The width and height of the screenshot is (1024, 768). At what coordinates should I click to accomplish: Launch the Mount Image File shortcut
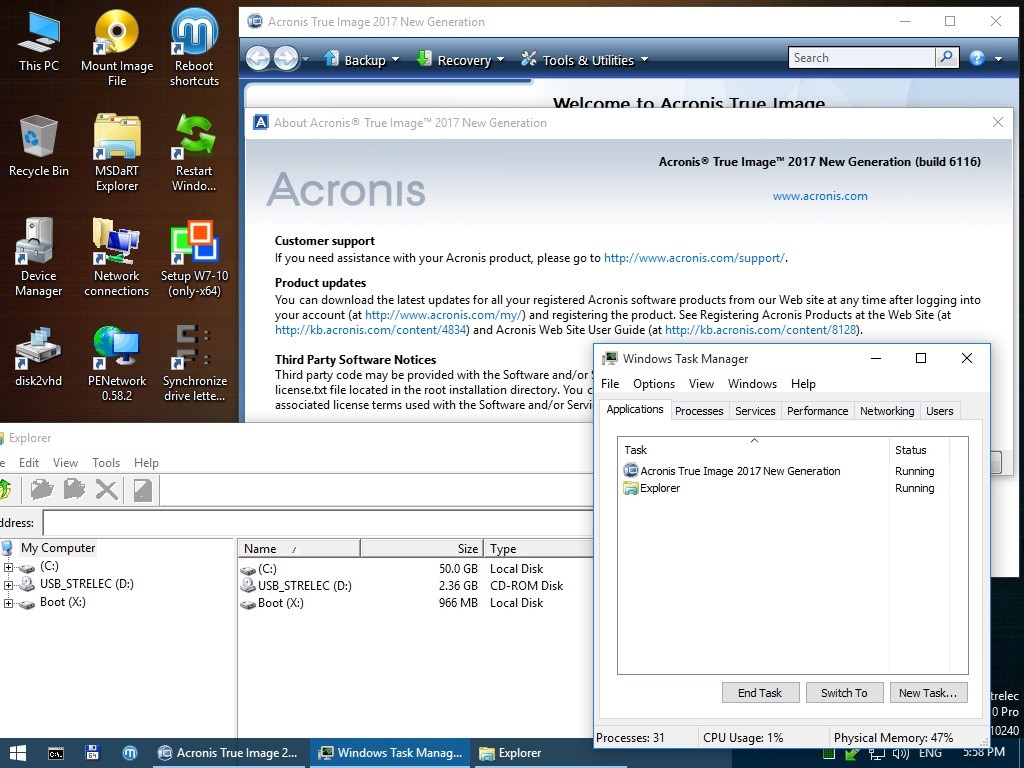tap(117, 48)
